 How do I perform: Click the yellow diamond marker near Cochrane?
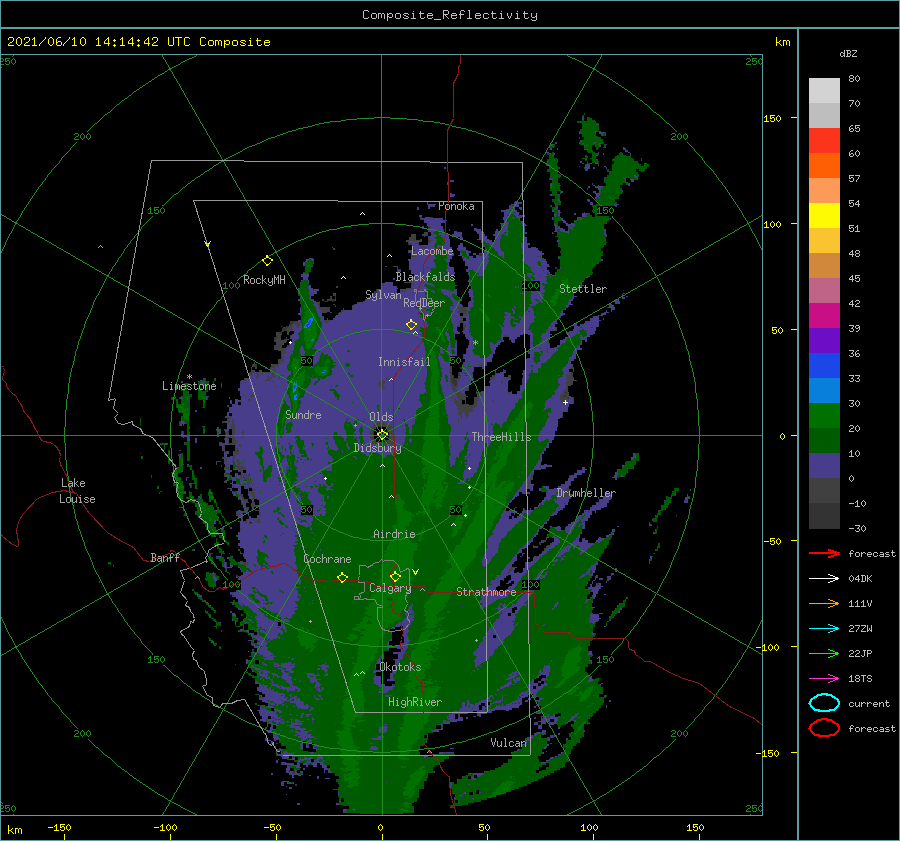pyautogui.click(x=342, y=578)
